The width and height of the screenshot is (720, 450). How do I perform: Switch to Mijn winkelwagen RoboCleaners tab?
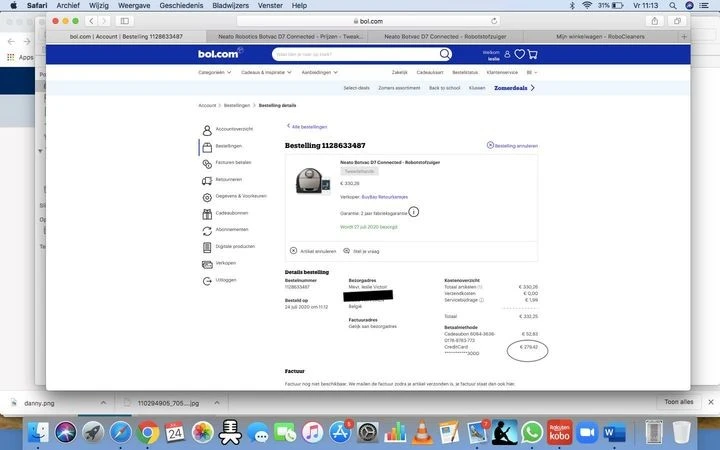click(x=600, y=36)
